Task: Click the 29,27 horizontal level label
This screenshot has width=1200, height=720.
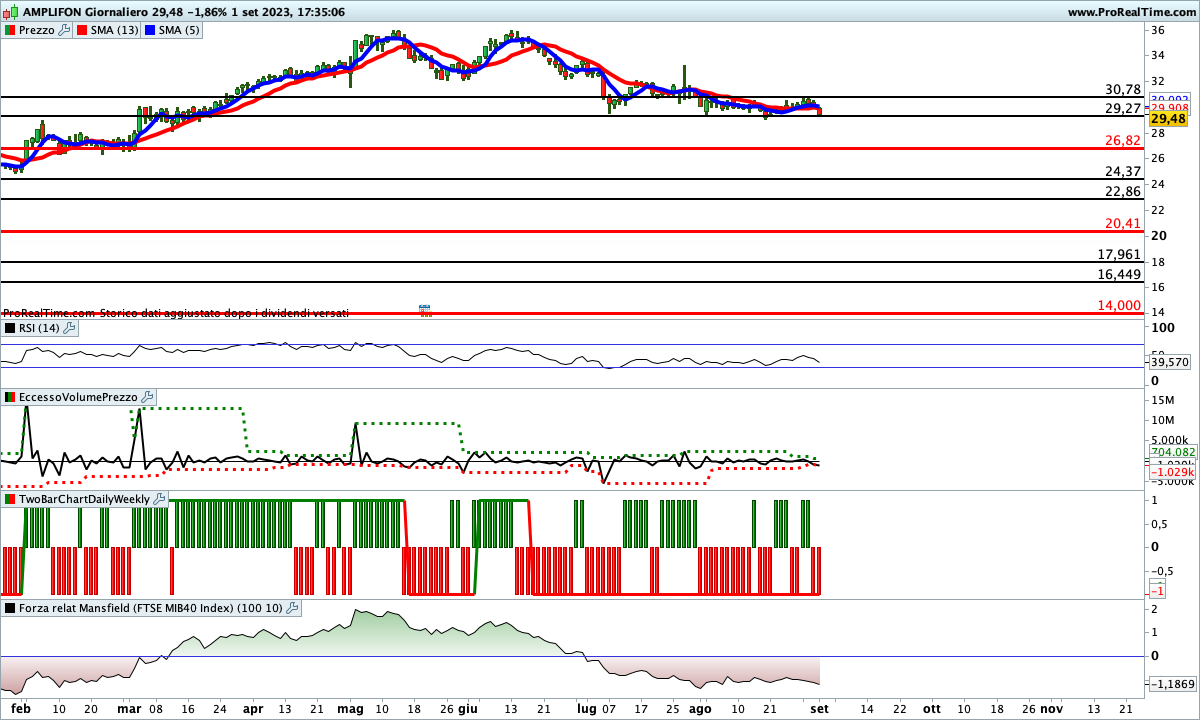Action: click(x=1123, y=108)
